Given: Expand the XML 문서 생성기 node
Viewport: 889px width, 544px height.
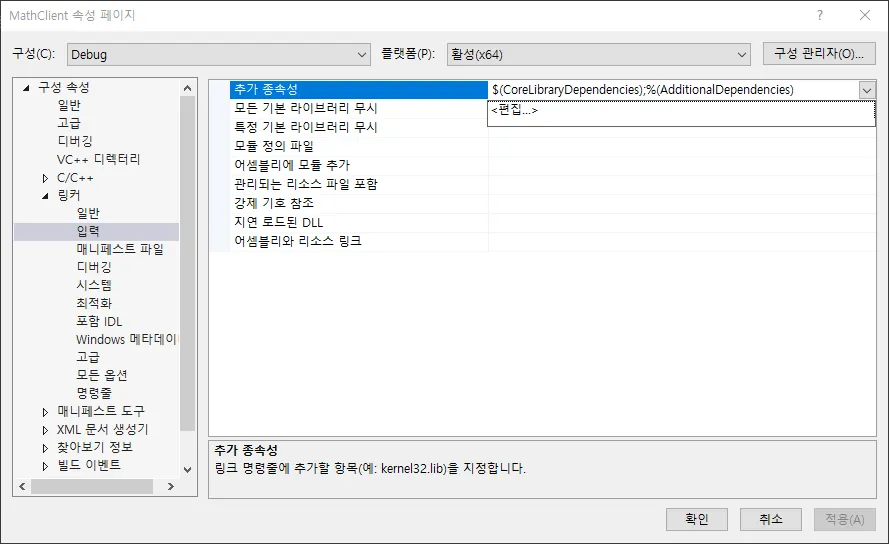Looking at the screenshot, I should [45, 430].
